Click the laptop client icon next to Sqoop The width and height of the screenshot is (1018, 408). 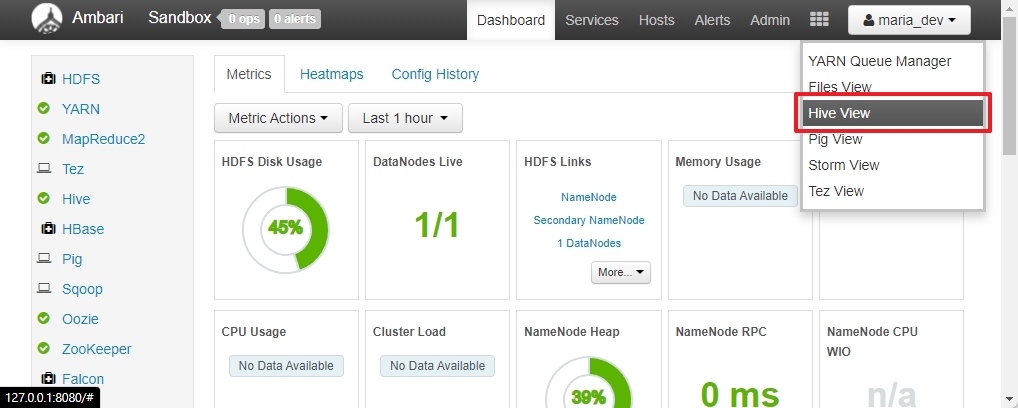coord(44,288)
